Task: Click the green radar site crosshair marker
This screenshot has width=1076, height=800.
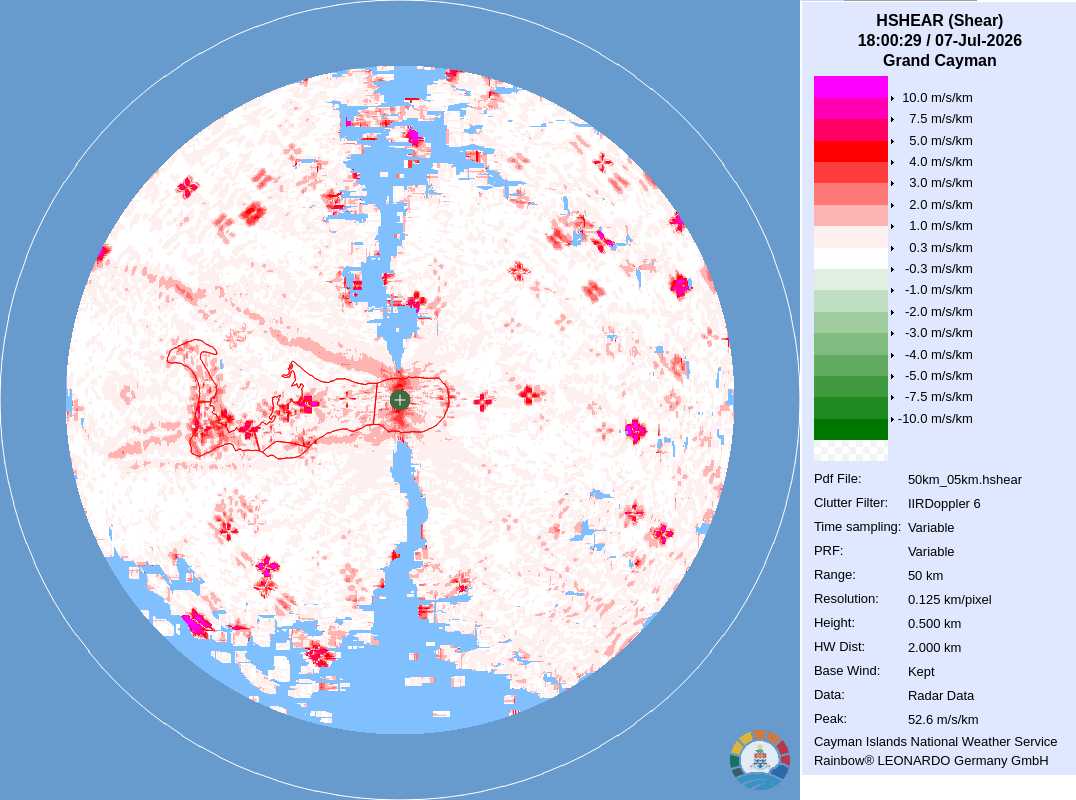Action: [399, 400]
